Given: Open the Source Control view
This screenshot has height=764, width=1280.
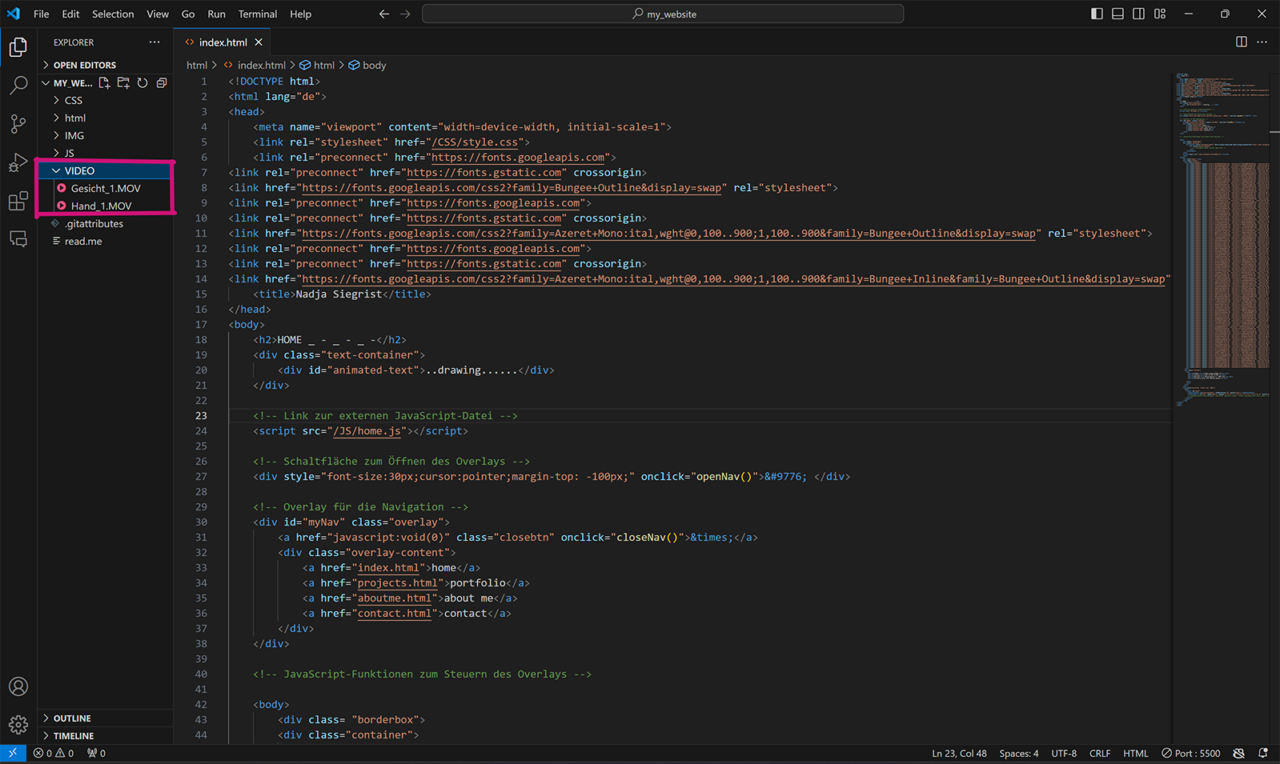Looking at the screenshot, I should click(18, 124).
